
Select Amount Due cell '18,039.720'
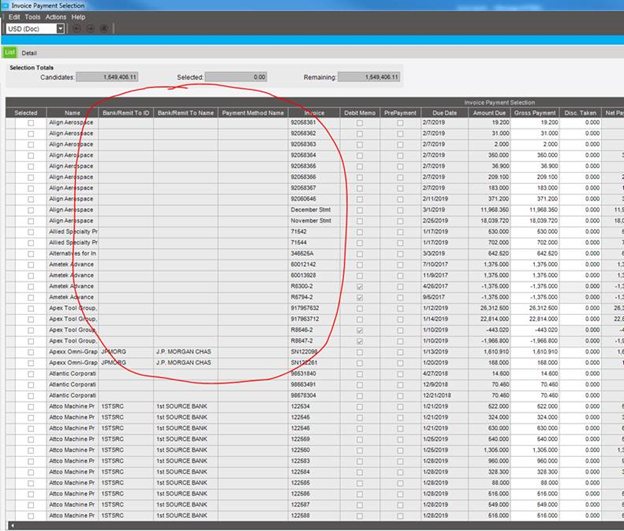point(489,221)
